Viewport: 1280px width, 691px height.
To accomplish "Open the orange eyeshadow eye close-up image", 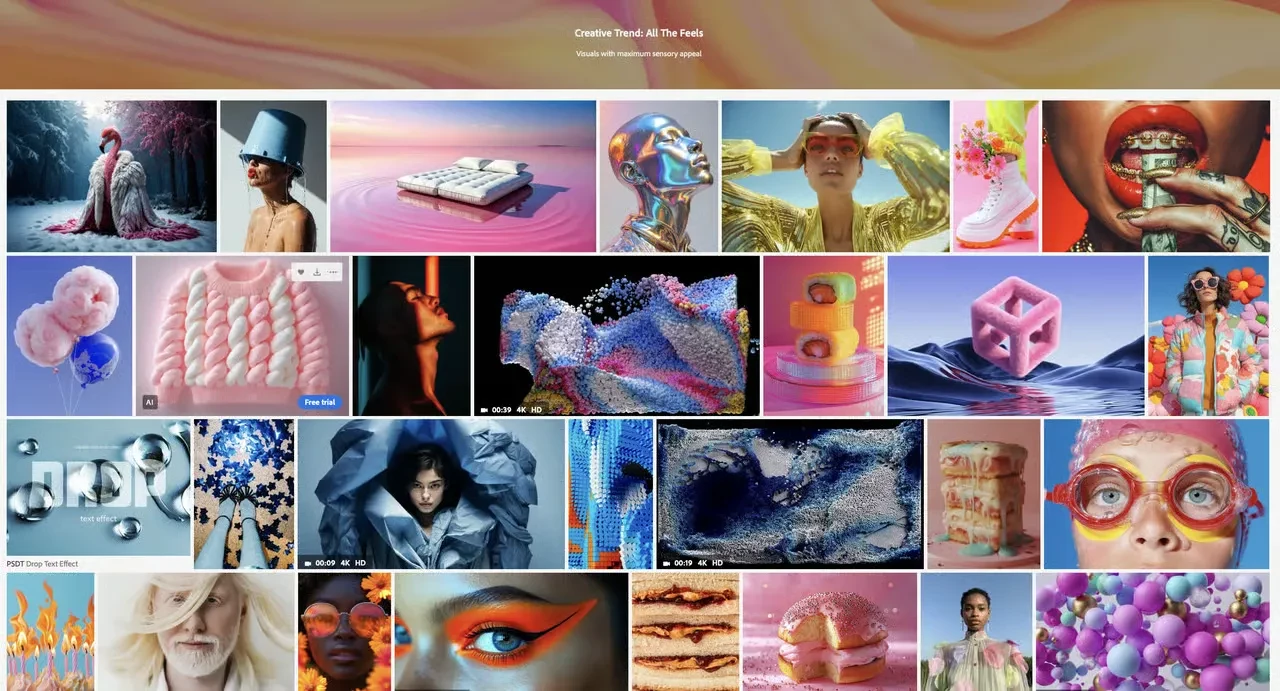I will pyautogui.click(x=511, y=632).
